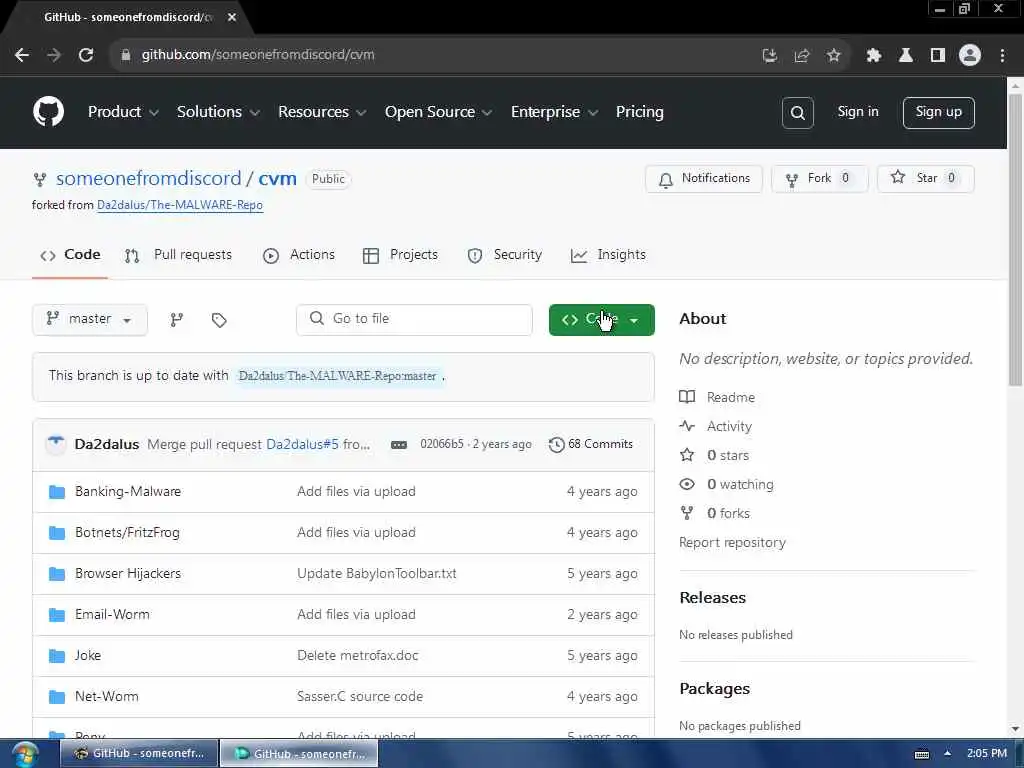Open the Email-Worm folder
The height and width of the screenshot is (768, 1024).
112,615
